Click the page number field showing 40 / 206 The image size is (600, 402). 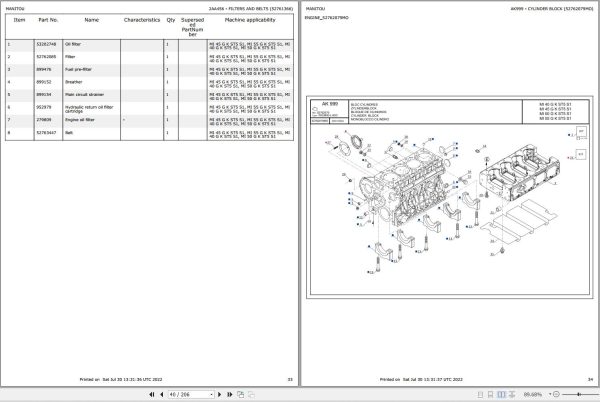[189, 394]
